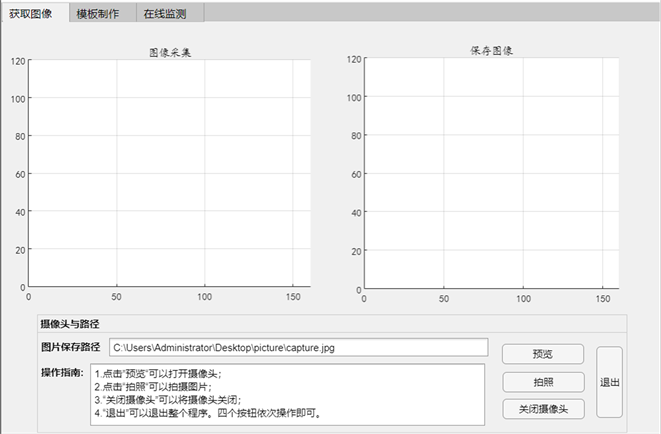Image resolution: width=661 pixels, height=434 pixels.
Task: Click the 拍照 button to capture
Action: coord(543,382)
